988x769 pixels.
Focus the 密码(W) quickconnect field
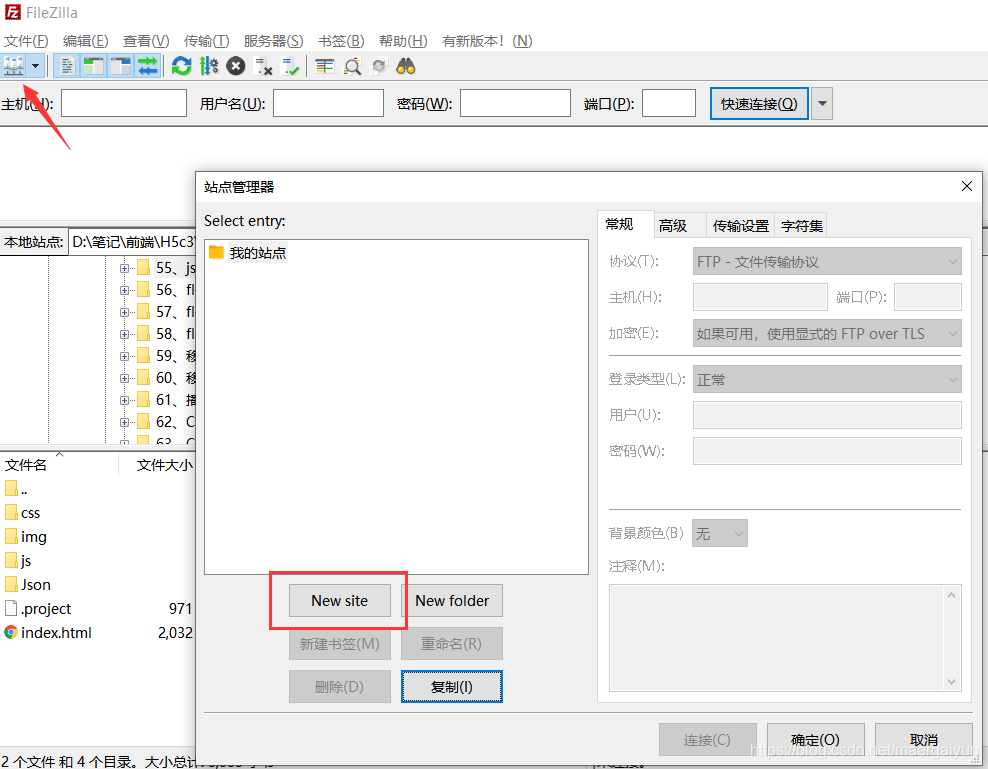click(515, 103)
